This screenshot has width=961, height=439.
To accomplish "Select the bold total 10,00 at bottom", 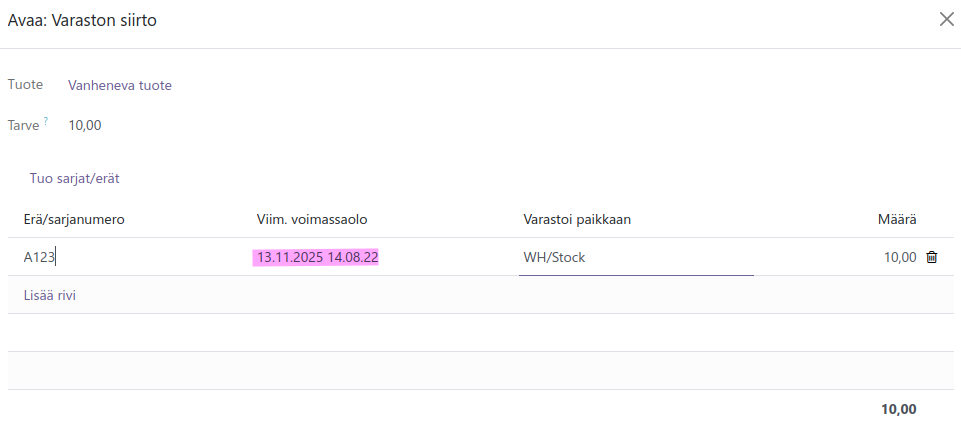I will (x=898, y=409).
